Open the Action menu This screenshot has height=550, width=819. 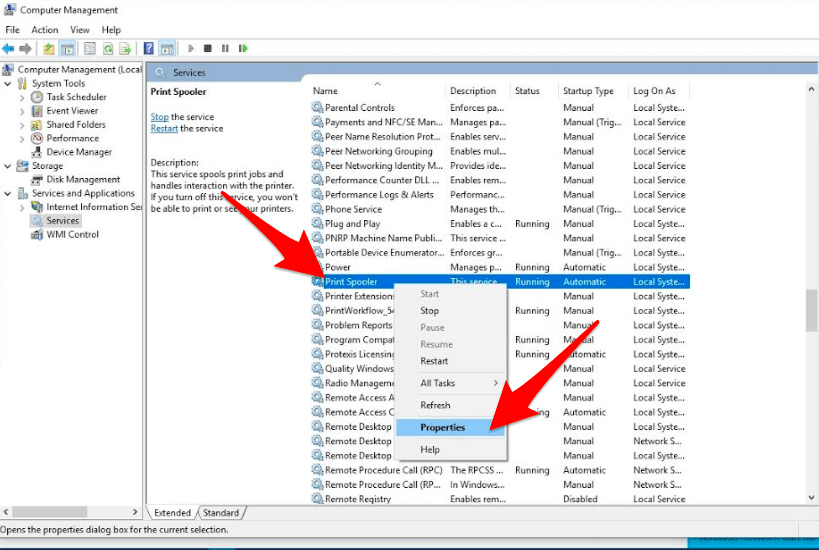44,30
